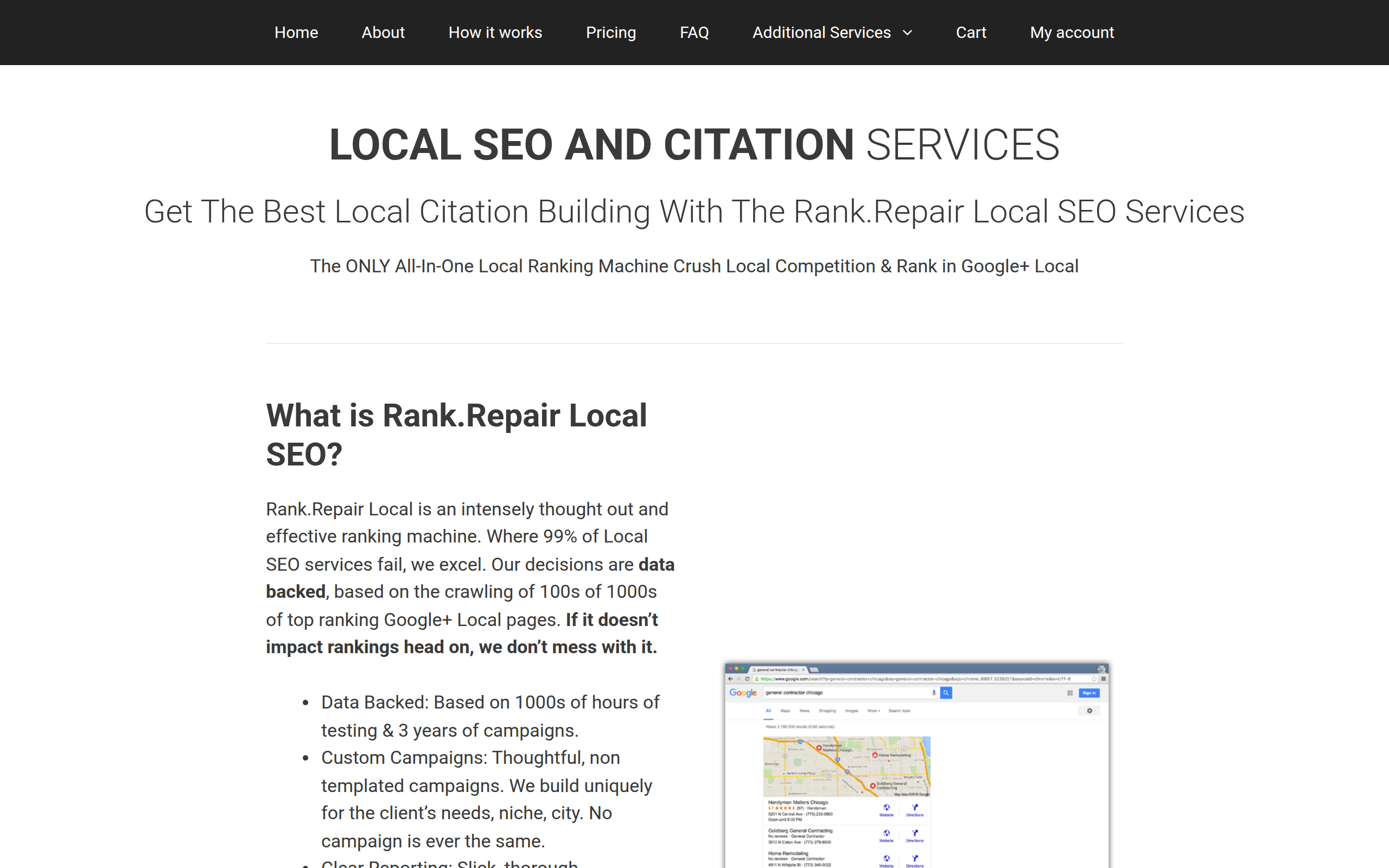
Task: Click the bookmark star in the address bar
Action: [x=1094, y=679]
